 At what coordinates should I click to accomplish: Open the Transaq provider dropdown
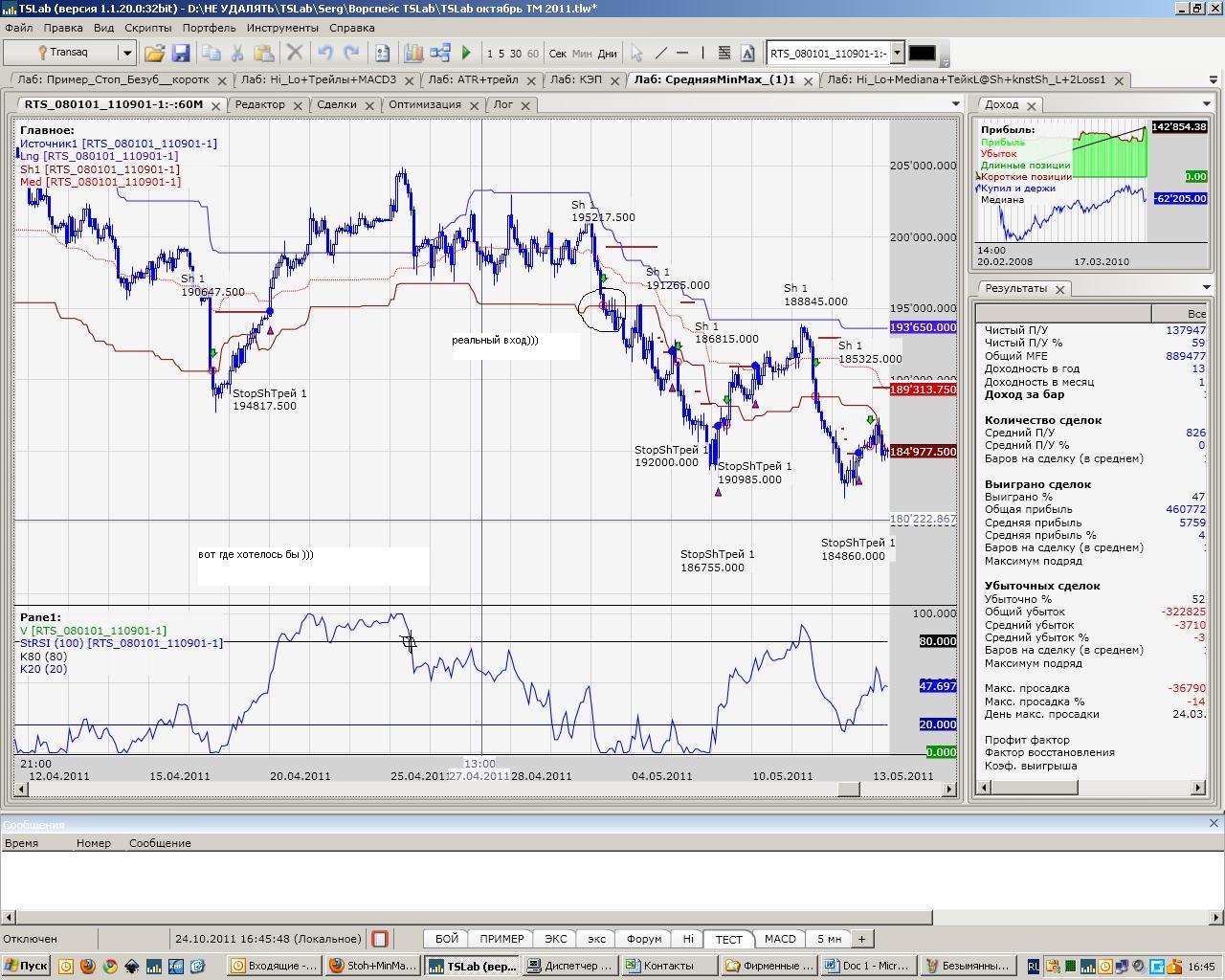(126, 54)
